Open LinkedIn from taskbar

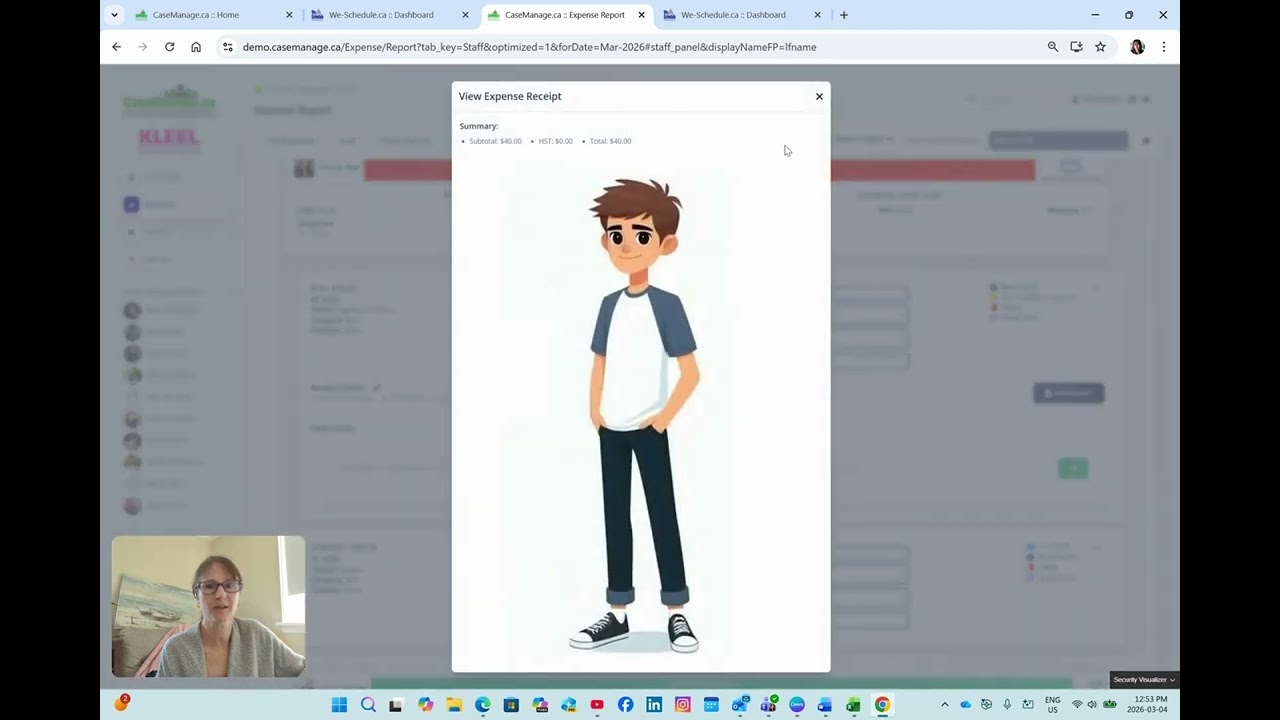pyautogui.click(x=654, y=705)
